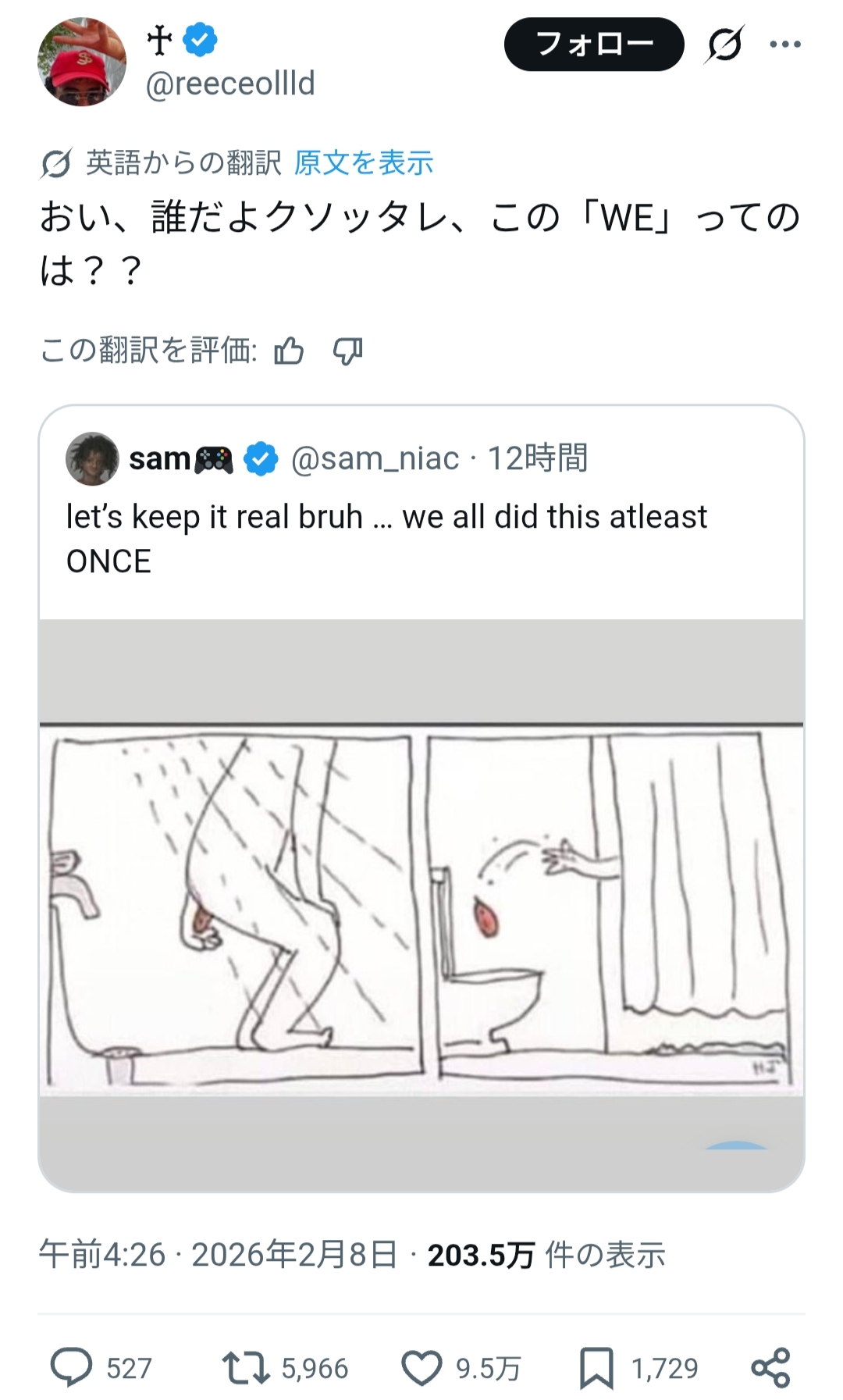843x1400 pixels.
Task: Open the @reeceollld handle
Action: click(230, 84)
